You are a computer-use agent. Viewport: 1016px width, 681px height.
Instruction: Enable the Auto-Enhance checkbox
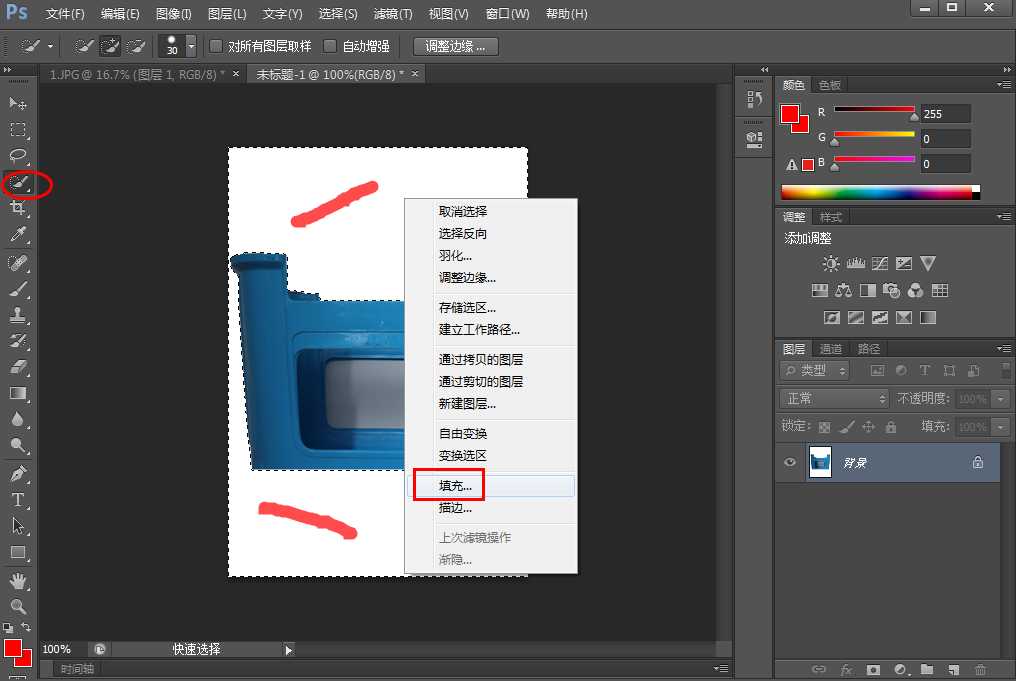coord(330,46)
